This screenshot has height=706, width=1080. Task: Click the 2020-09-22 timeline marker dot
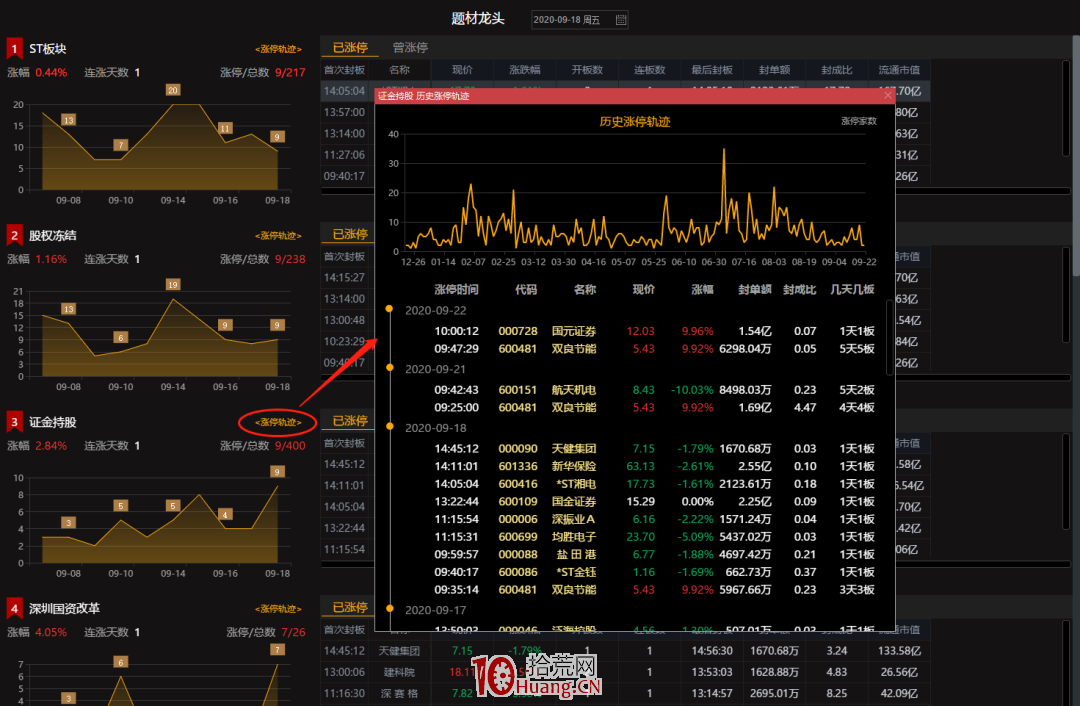390,309
